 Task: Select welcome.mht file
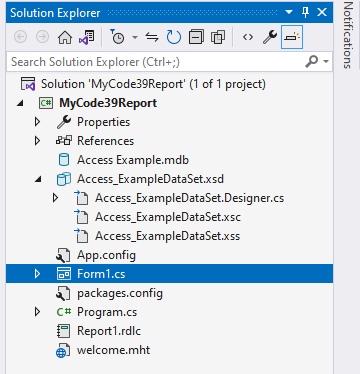click(x=113, y=350)
